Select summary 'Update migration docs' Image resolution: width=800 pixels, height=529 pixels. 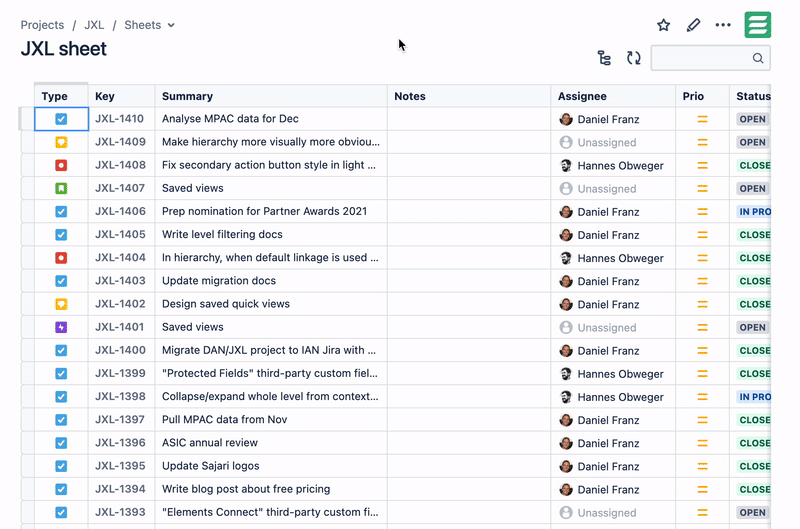(219, 281)
